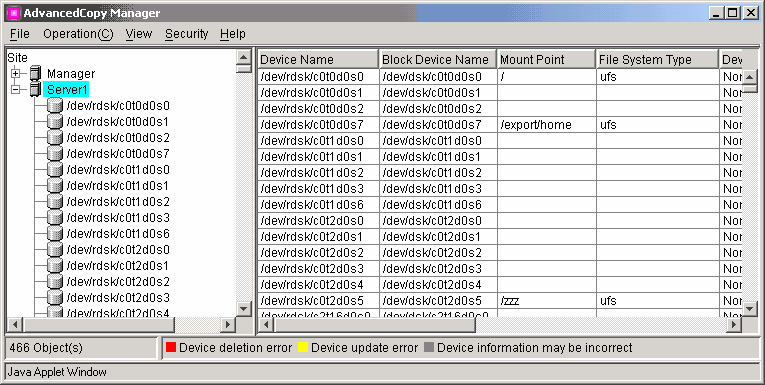Image resolution: width=765 pixels, height=385 pixels.
Task: Click disk icon for /dev/rdsk/c0t0d0s0 in tree
Action: pyautogui.click(x=55, y=106)
